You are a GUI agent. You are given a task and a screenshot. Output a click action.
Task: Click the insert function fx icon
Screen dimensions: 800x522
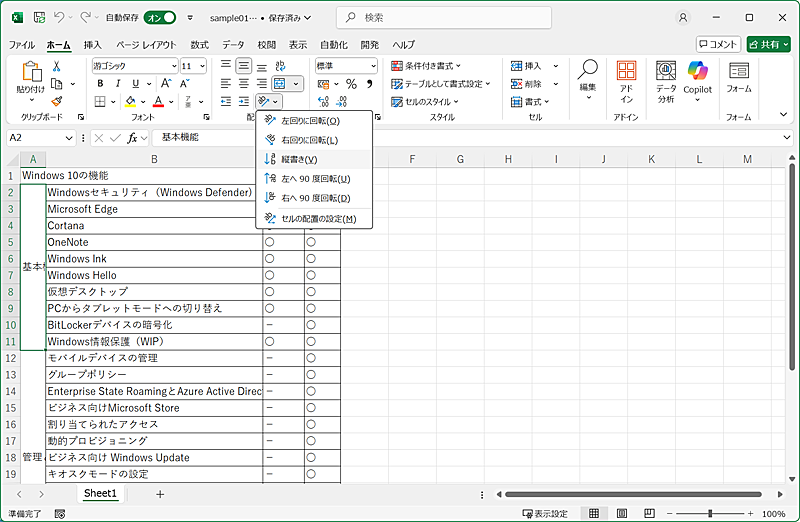[131, 137]
